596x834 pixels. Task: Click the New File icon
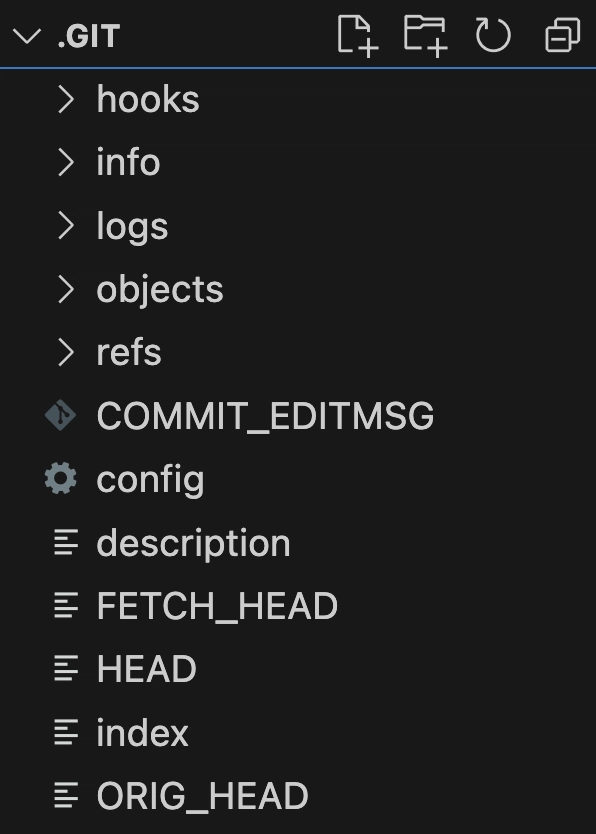tap(357, 35)
